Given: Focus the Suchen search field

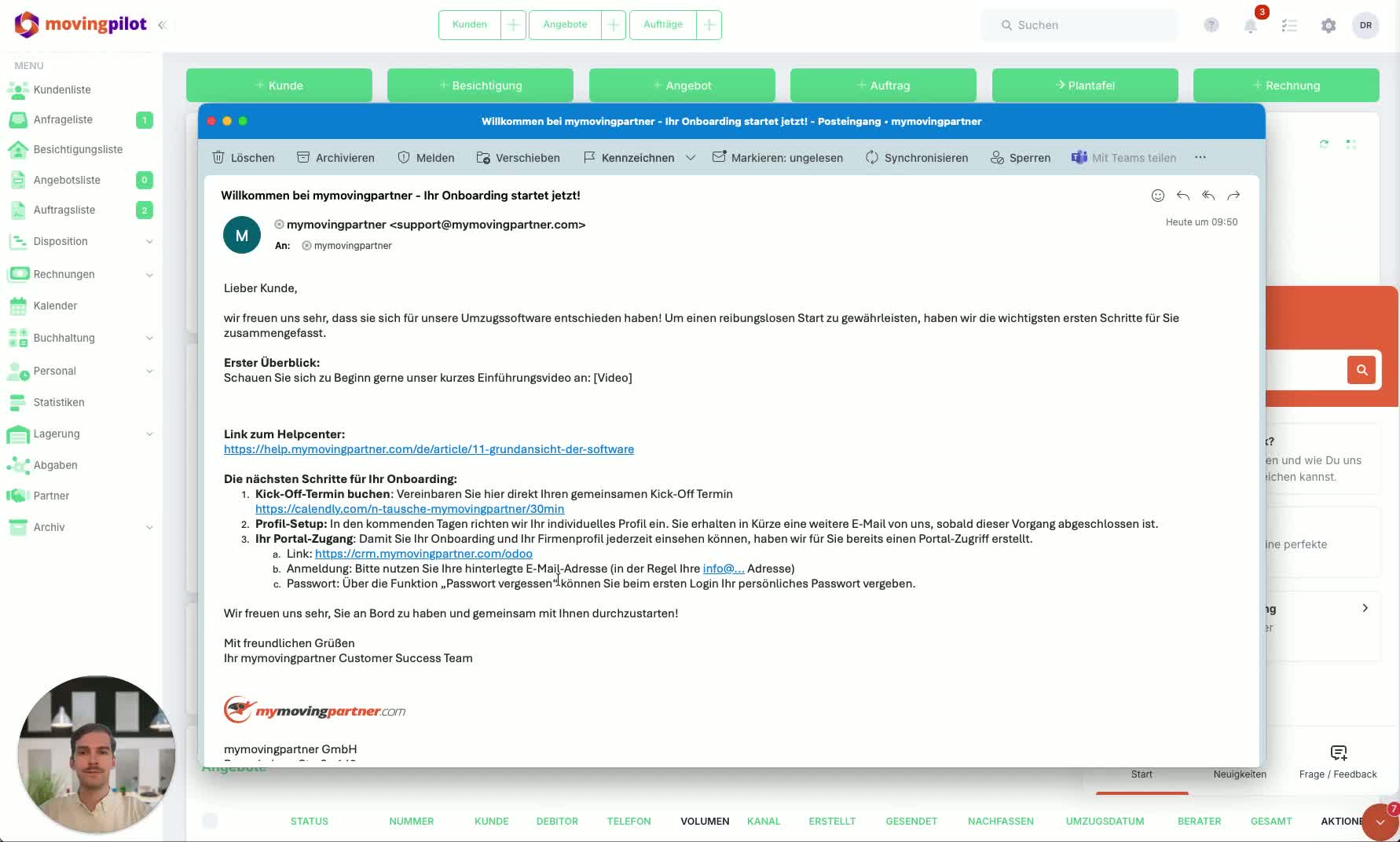Looking at the screenshot, I should point(1079,25).
